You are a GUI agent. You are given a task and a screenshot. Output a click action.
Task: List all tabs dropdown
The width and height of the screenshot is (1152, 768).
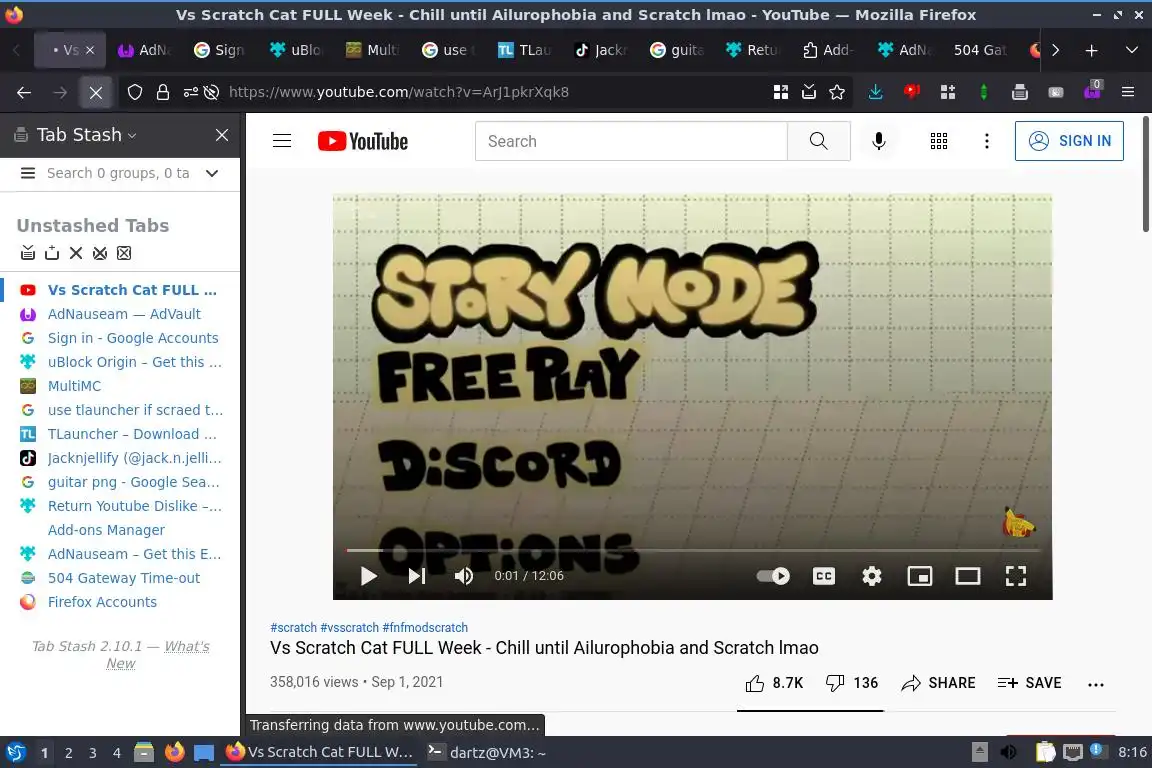coord(1131,50)
